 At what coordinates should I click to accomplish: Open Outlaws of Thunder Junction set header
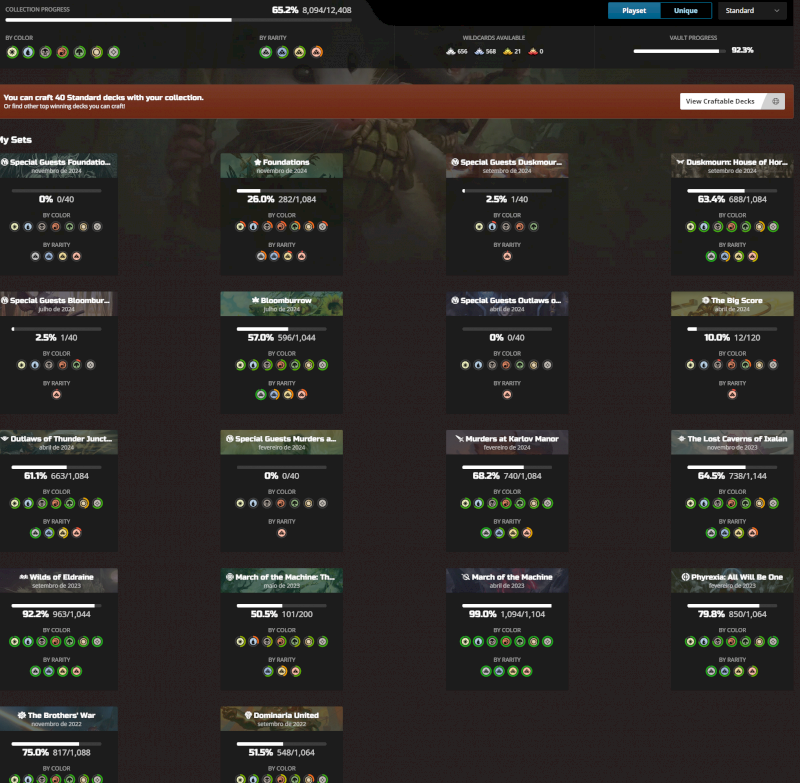click(59, 442)
